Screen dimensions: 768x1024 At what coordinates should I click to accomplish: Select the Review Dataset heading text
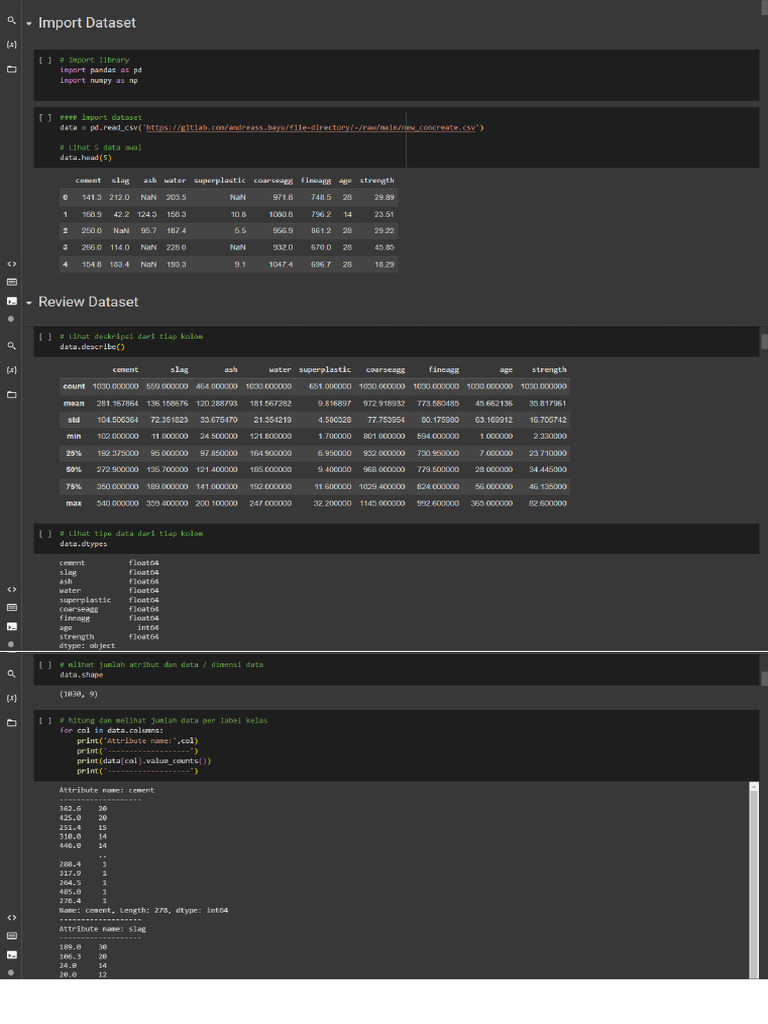[x=88, y=302]
